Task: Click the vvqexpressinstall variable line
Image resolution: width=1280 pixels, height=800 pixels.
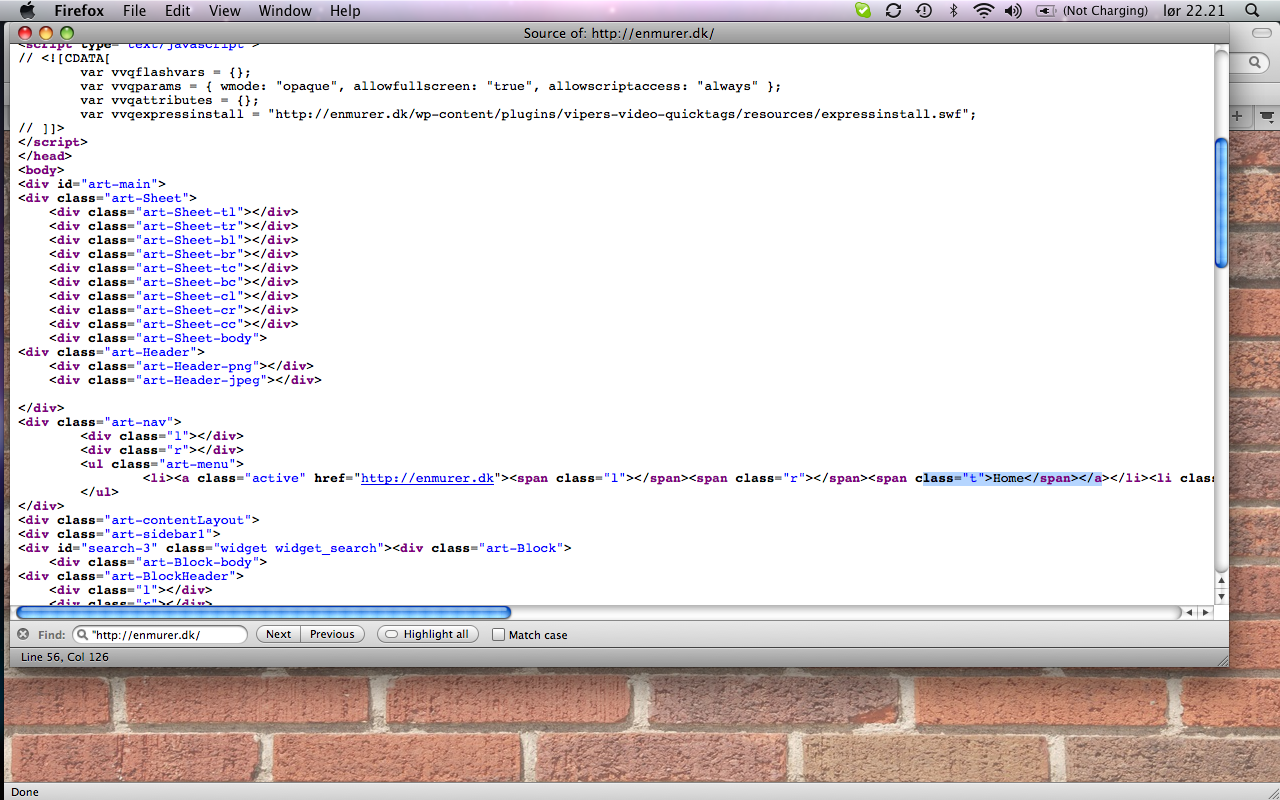Action: tap(528, 114)
